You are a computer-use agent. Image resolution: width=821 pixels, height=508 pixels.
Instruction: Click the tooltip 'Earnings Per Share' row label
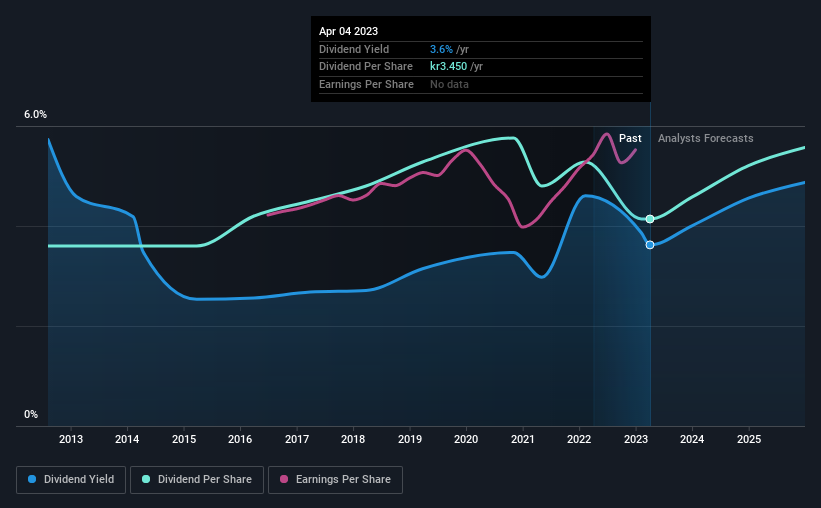[x=366, y=84]
